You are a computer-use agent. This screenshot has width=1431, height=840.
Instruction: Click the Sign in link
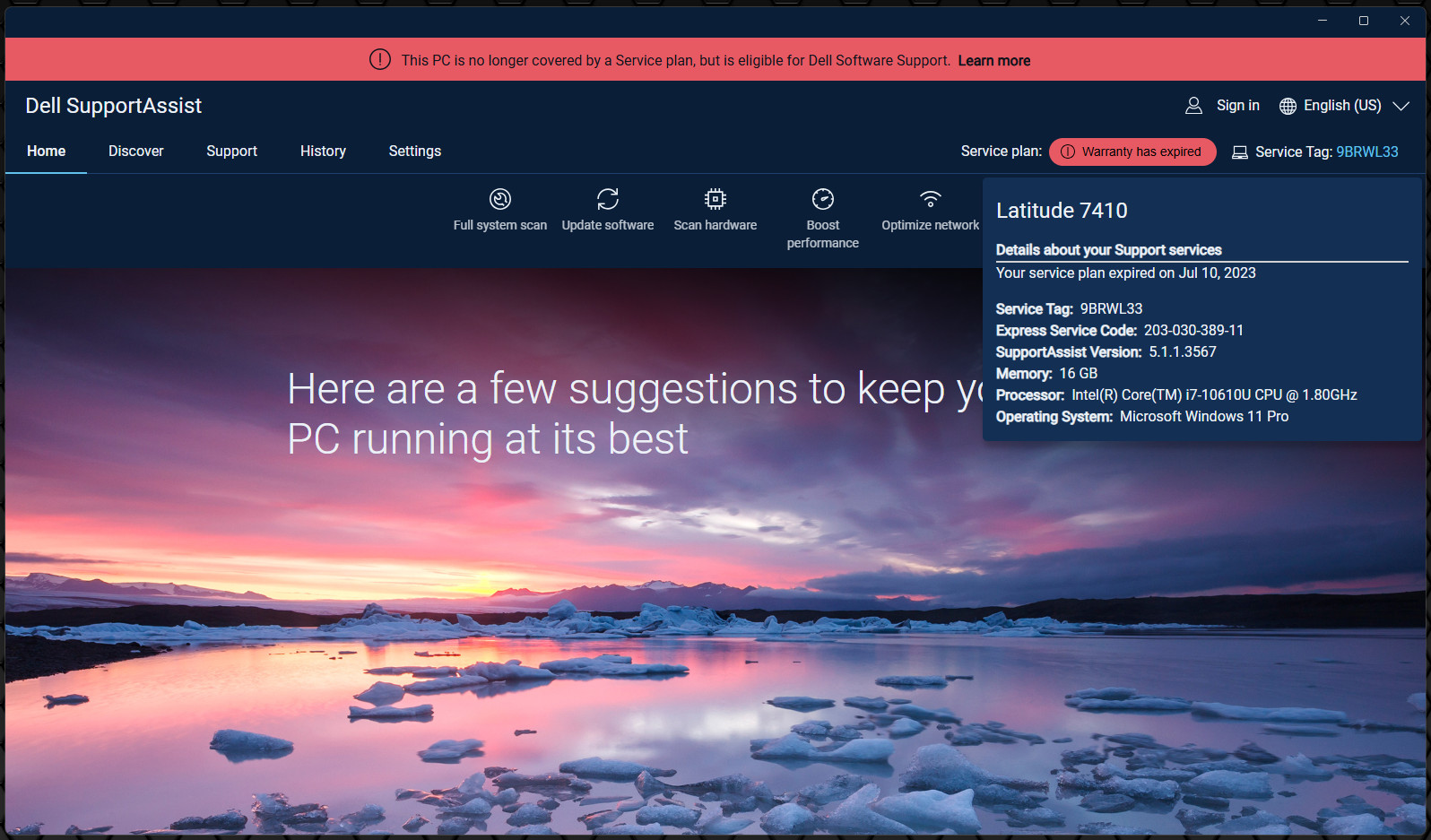tap(1238, 106)
